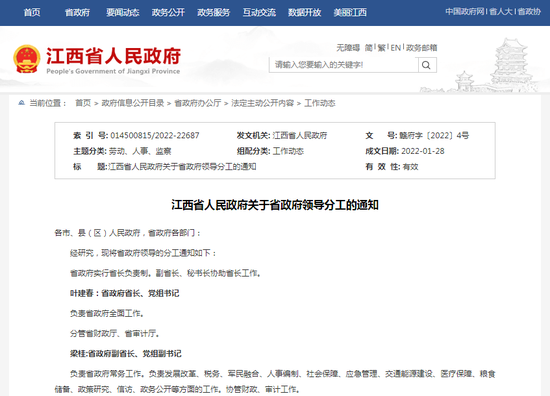Click the heading 叶建春：省政府省长、党组书记
Viewport: 550px width, 396px height.
pos(125,293)
